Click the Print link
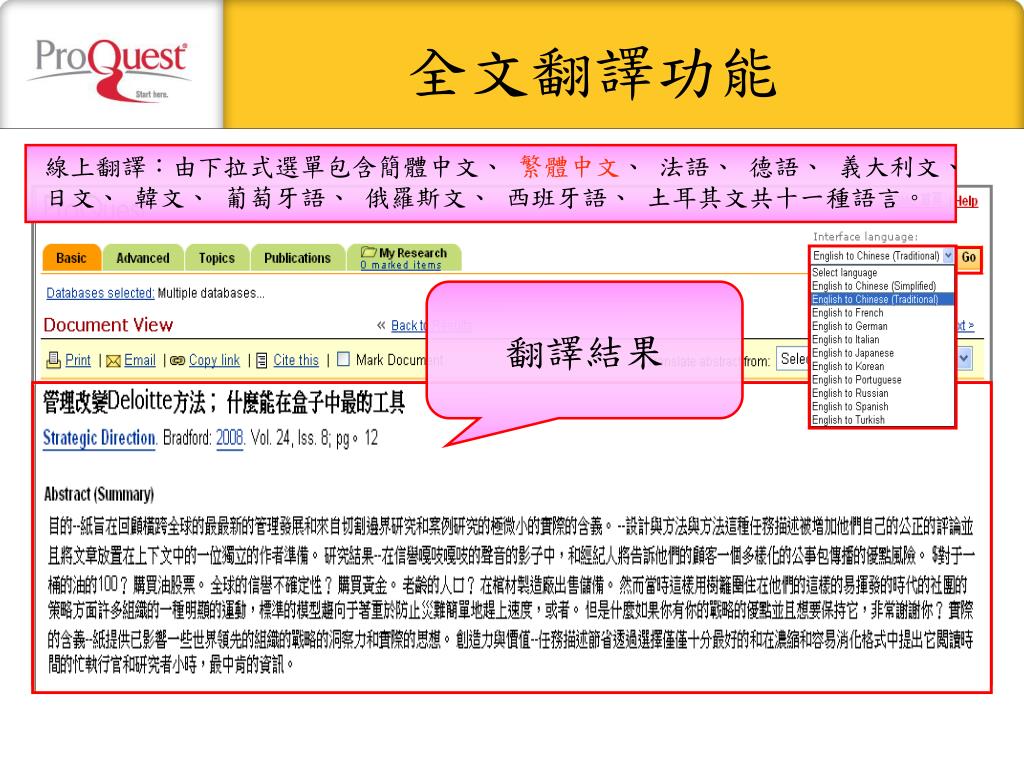Image resolution: width=1024 pixels, height=768 pixels. (78, 360)
